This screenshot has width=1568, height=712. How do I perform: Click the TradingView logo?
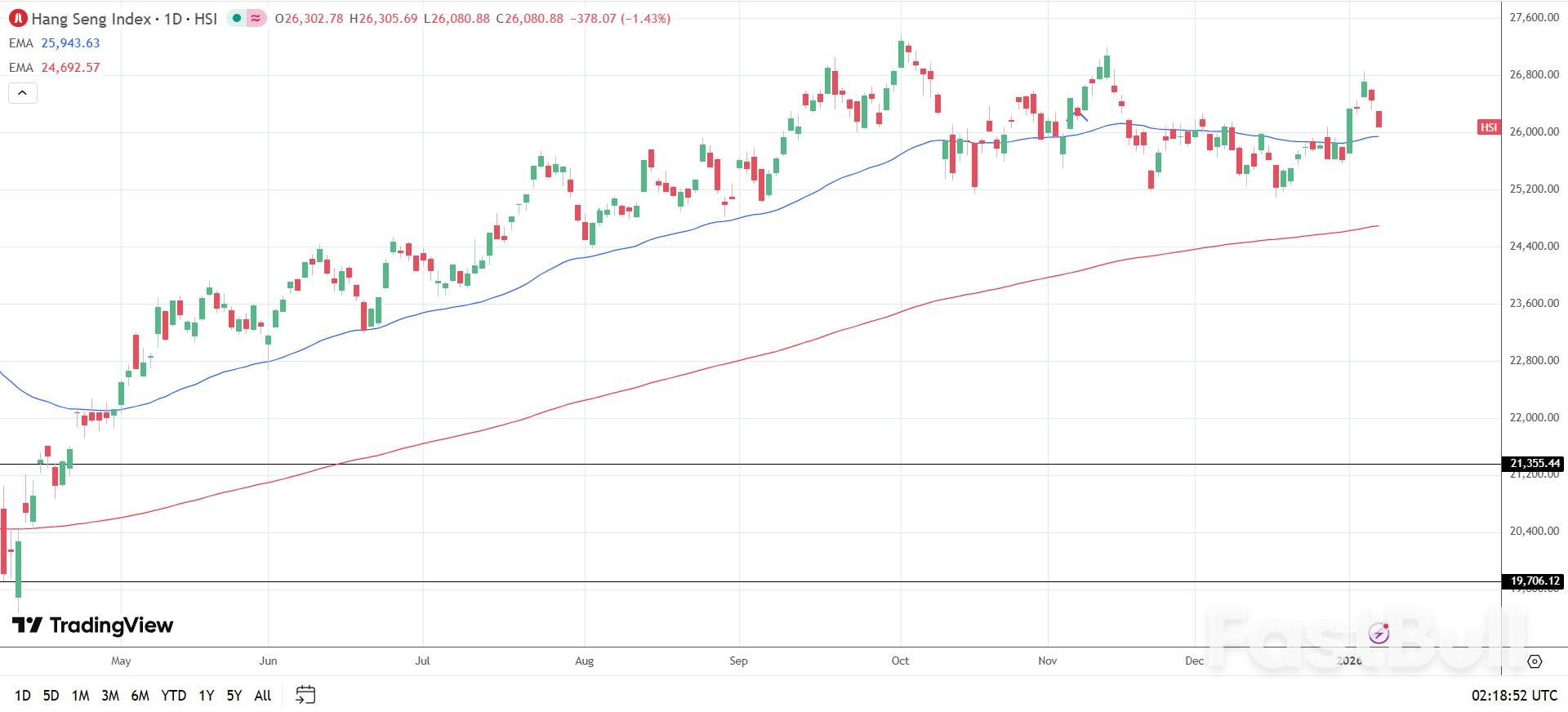(x=93, y=625)
